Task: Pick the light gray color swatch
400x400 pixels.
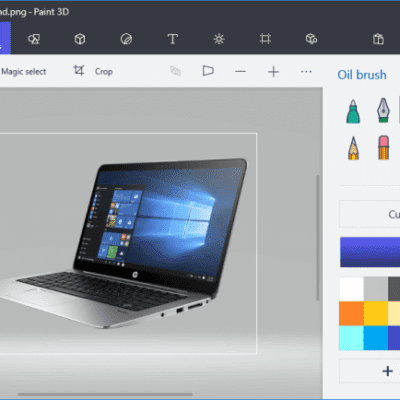Action: pos(376,289)
